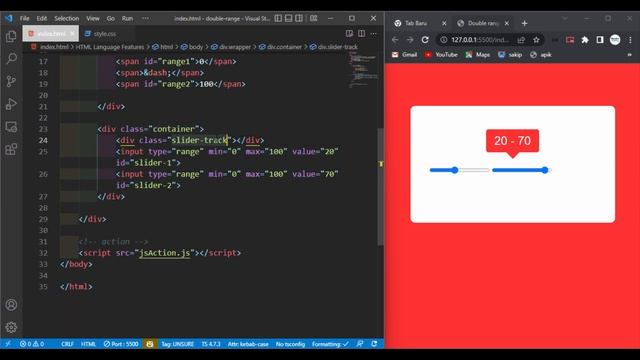Image resolution: width=640 pixels, height=360 pixels.
Task: Go forward in the browser
Action: (x=410, y=40)
